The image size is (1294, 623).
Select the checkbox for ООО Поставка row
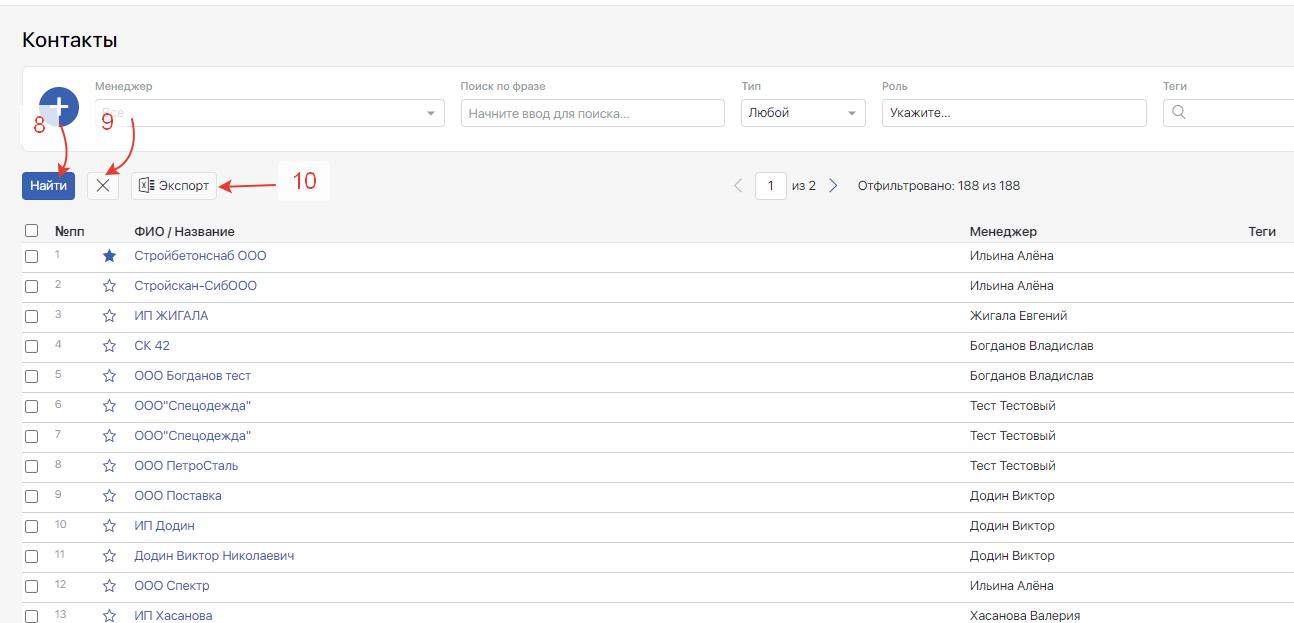coord(32,496)
